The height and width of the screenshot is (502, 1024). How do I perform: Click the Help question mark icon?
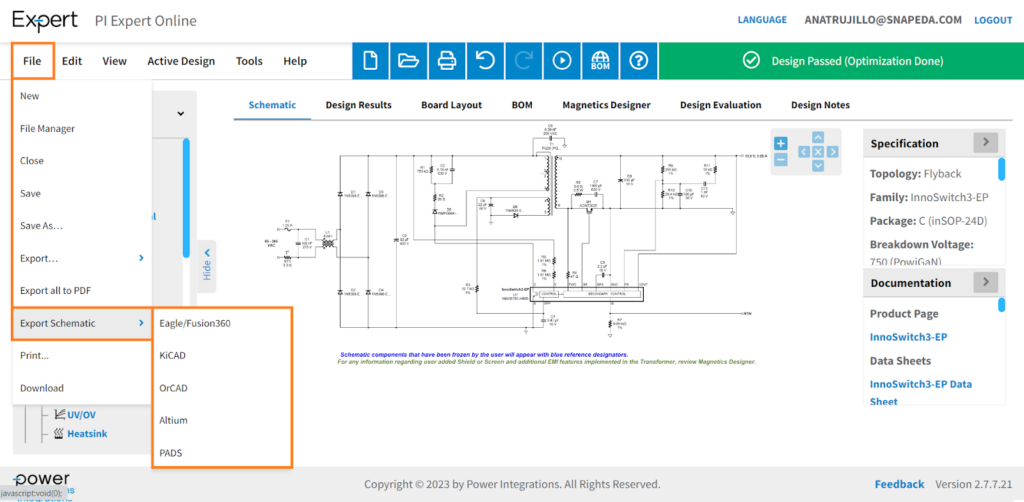(638, 61)
